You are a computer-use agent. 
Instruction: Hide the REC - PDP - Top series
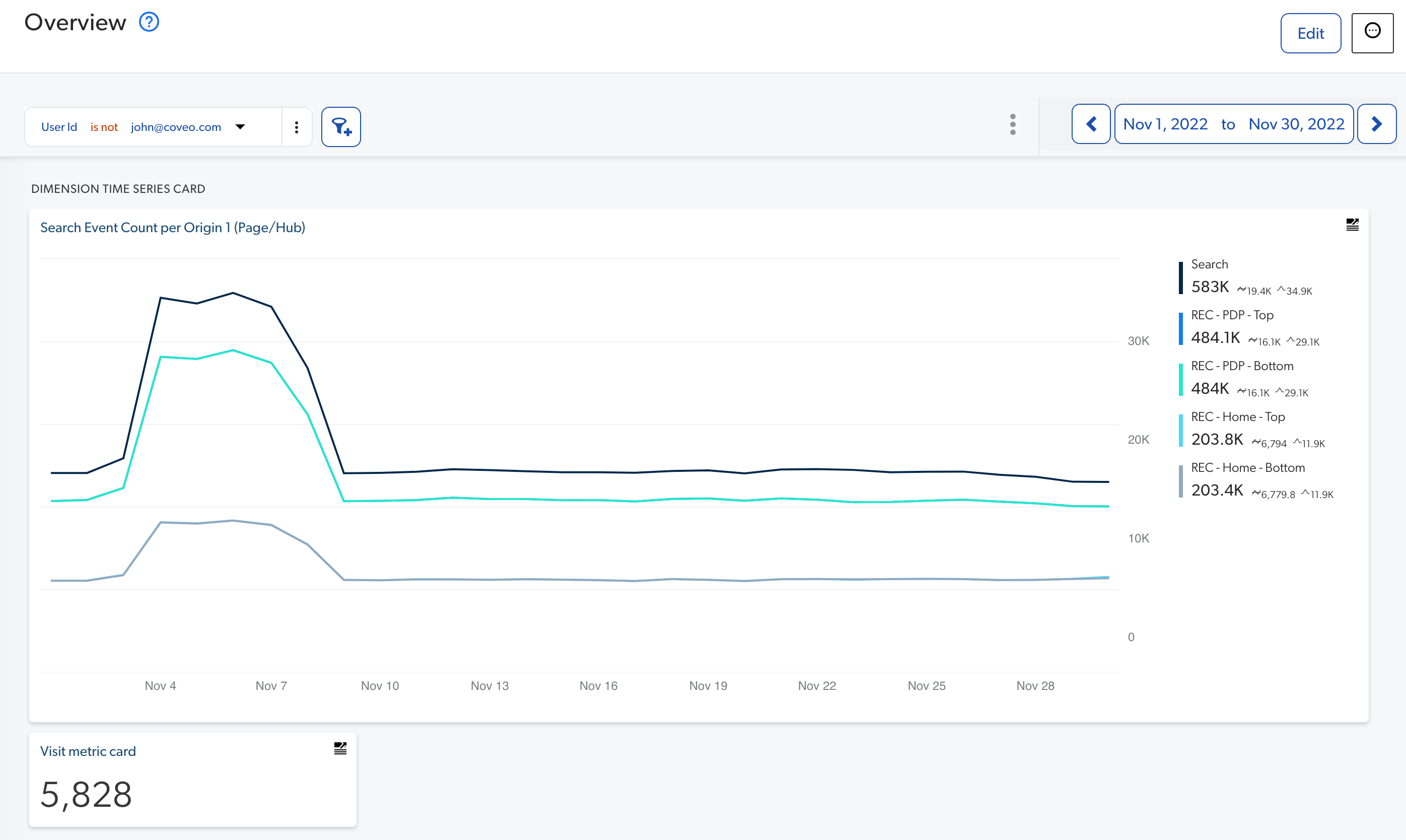(1232, 315)
